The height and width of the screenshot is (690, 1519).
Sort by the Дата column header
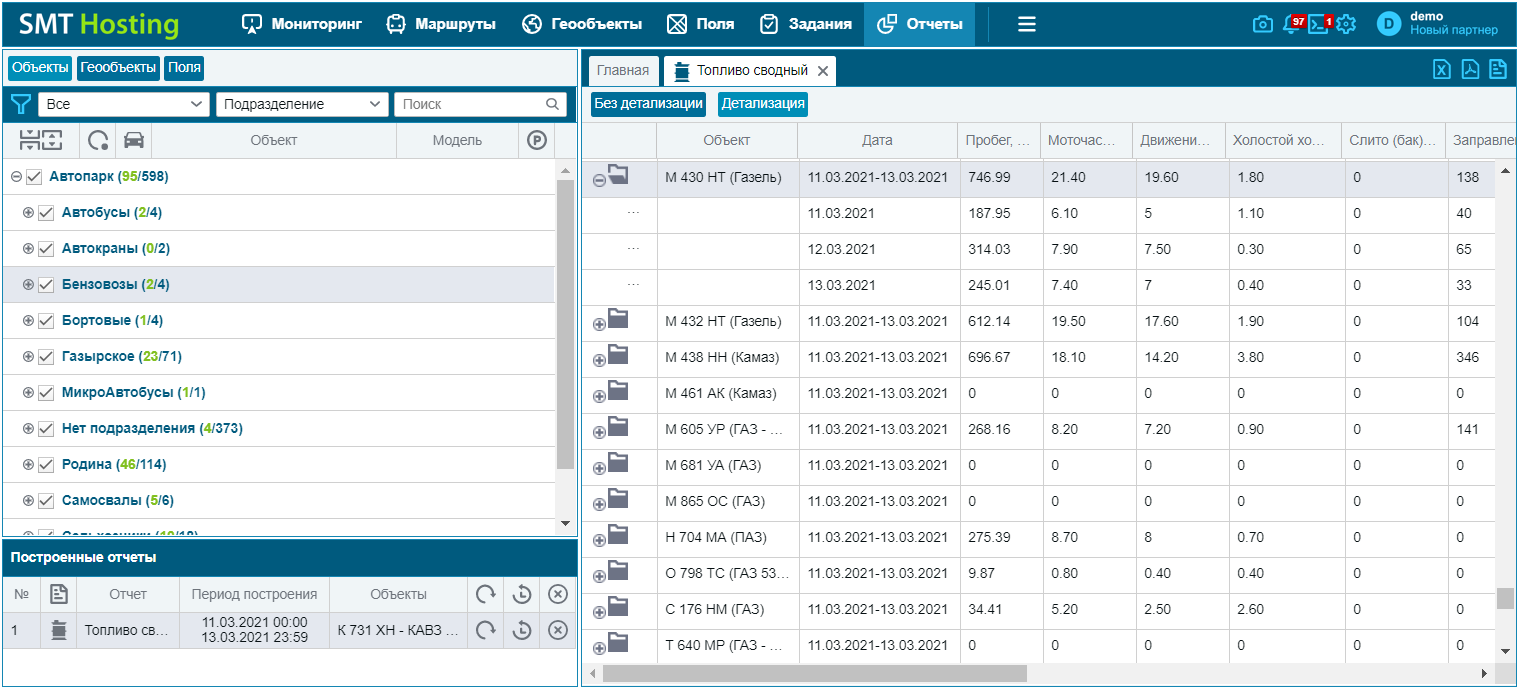coord(877,141)
